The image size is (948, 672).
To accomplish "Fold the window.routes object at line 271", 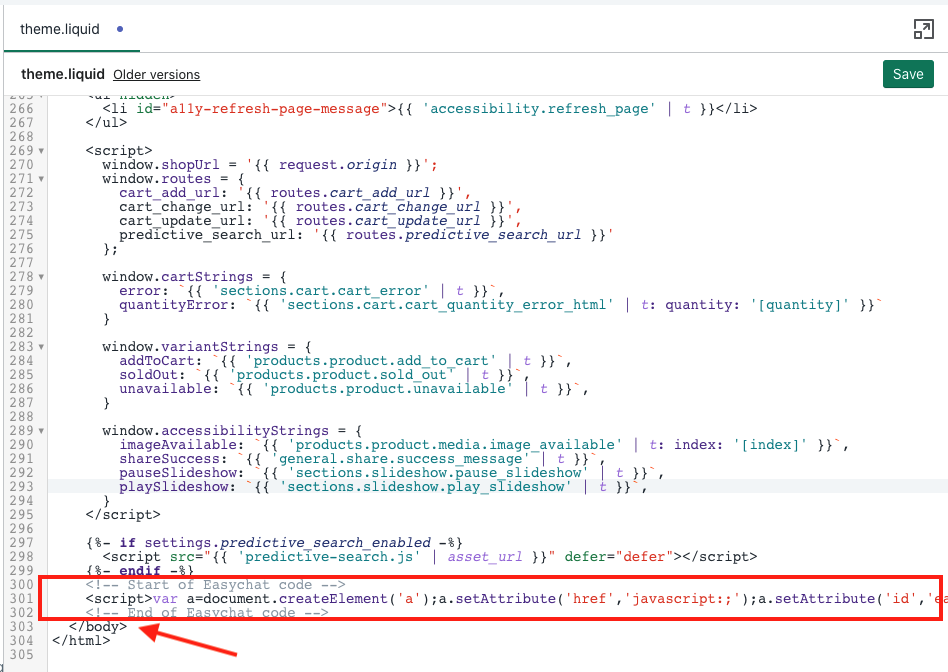I will coord(41,179).
